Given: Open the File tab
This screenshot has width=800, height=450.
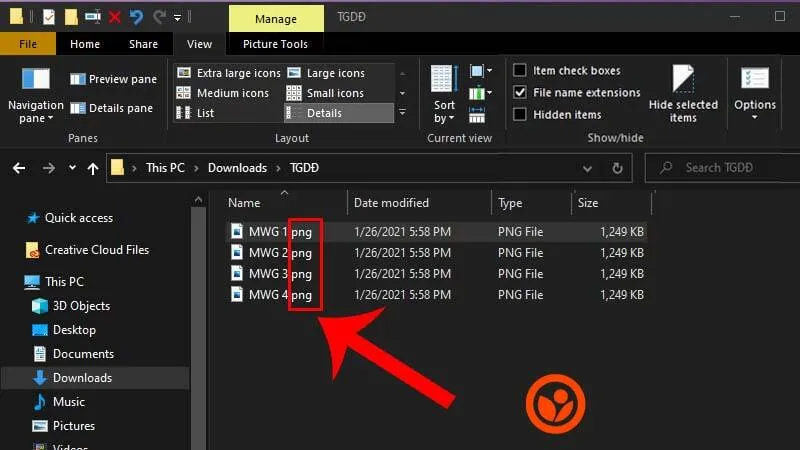Looking at the screenshot, I should [28, 44].
